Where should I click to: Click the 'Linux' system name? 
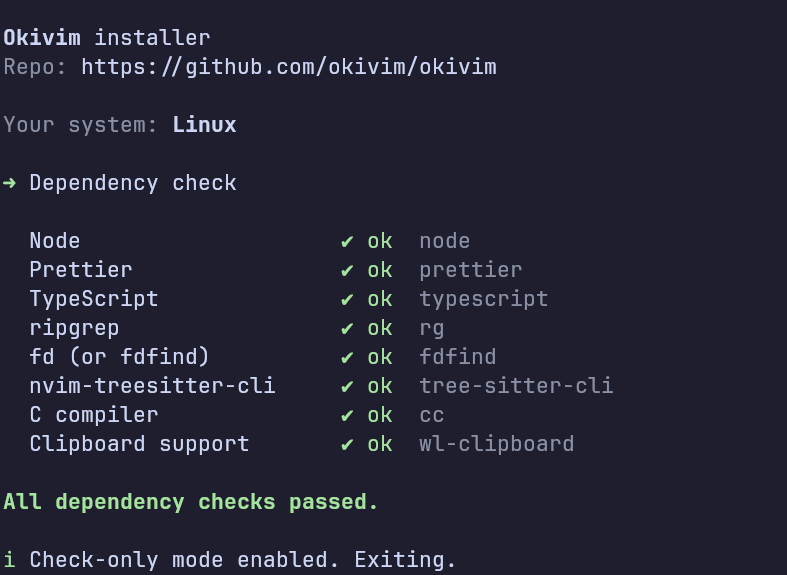(x=204, y=125)
